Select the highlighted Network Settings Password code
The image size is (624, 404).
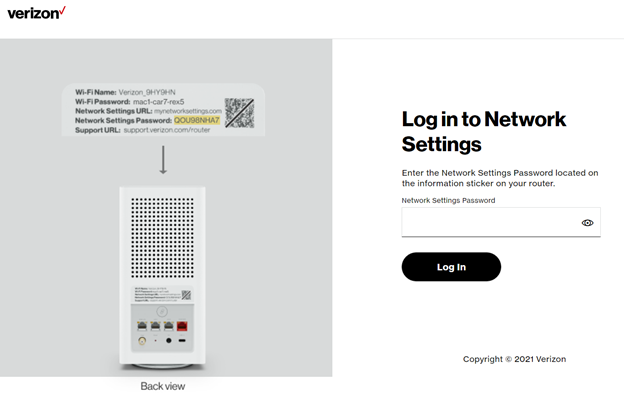(196, 120)
